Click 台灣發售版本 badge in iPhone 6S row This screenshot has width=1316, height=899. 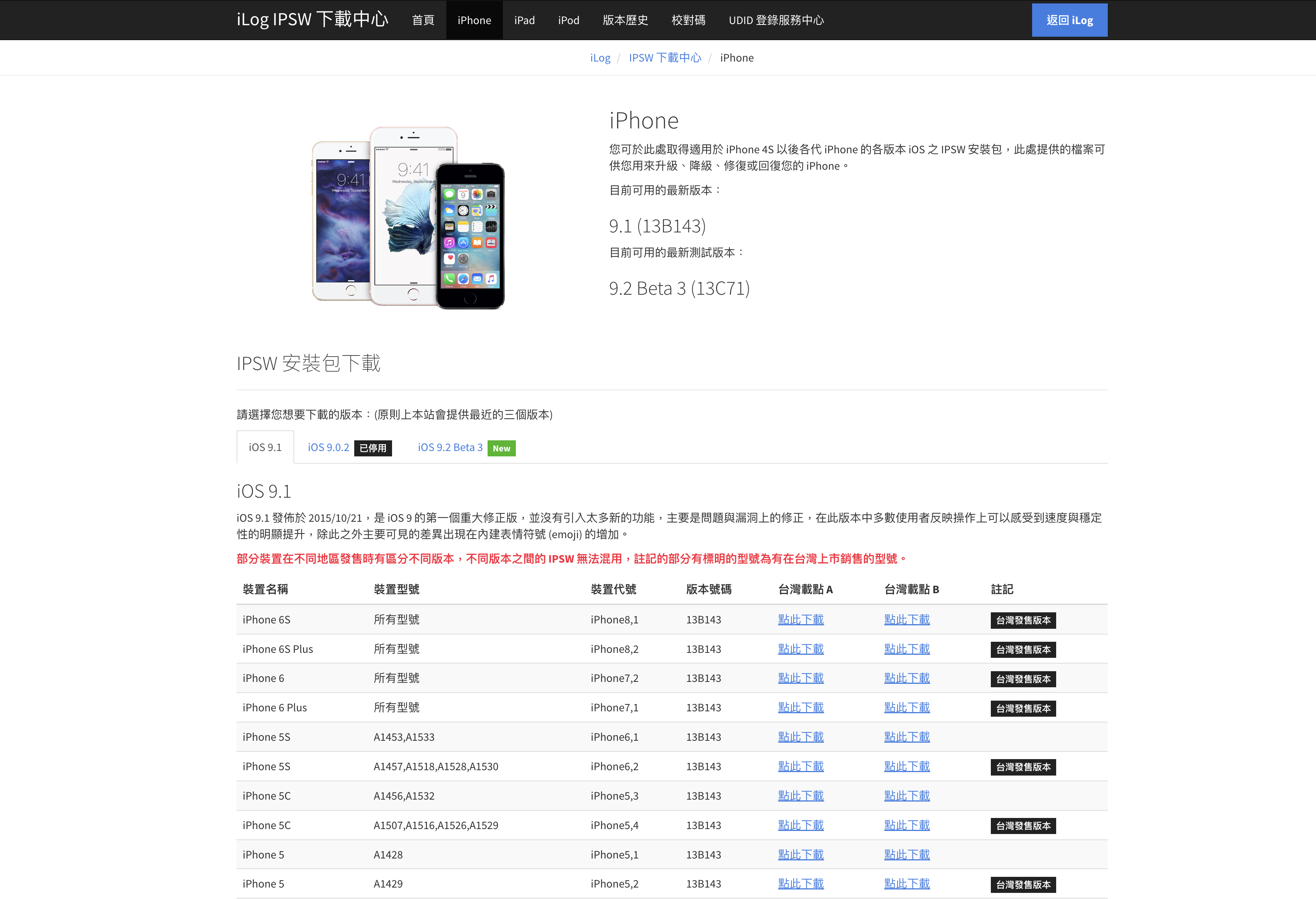point(1023,620)
